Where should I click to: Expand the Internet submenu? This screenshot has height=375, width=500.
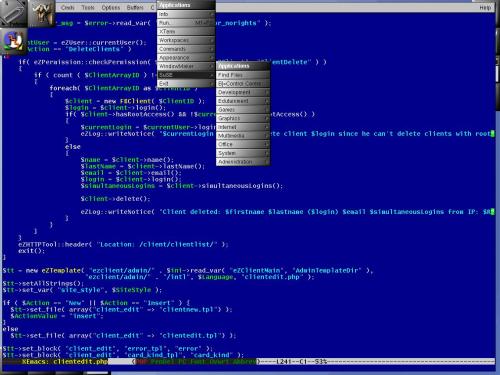pyautogui.click(x=243, y=127)
